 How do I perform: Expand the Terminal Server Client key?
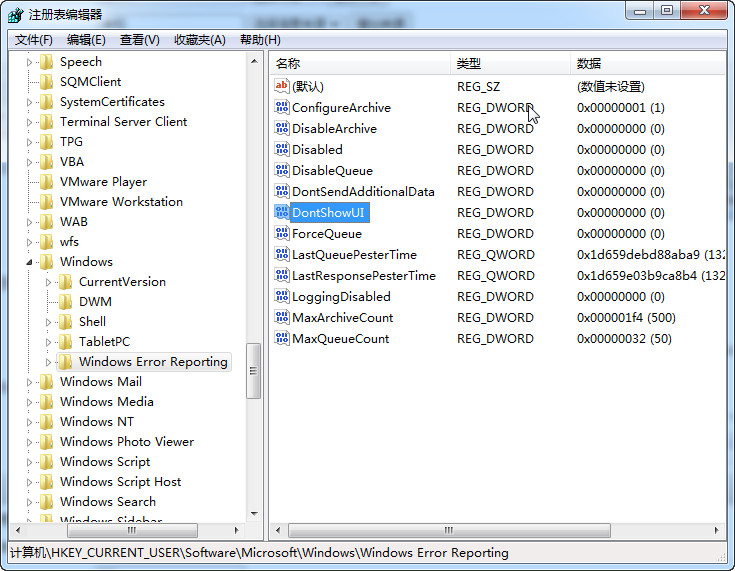pos(30,122)
